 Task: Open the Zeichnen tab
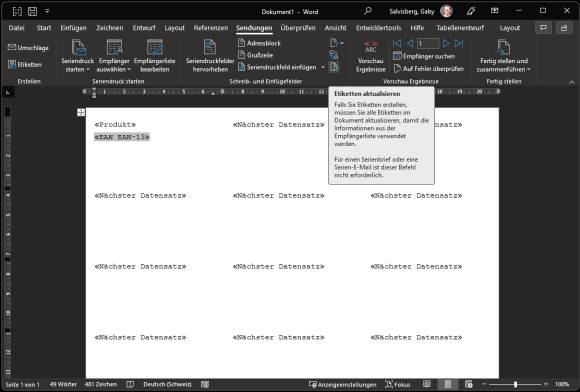click(x=109, y=28)
